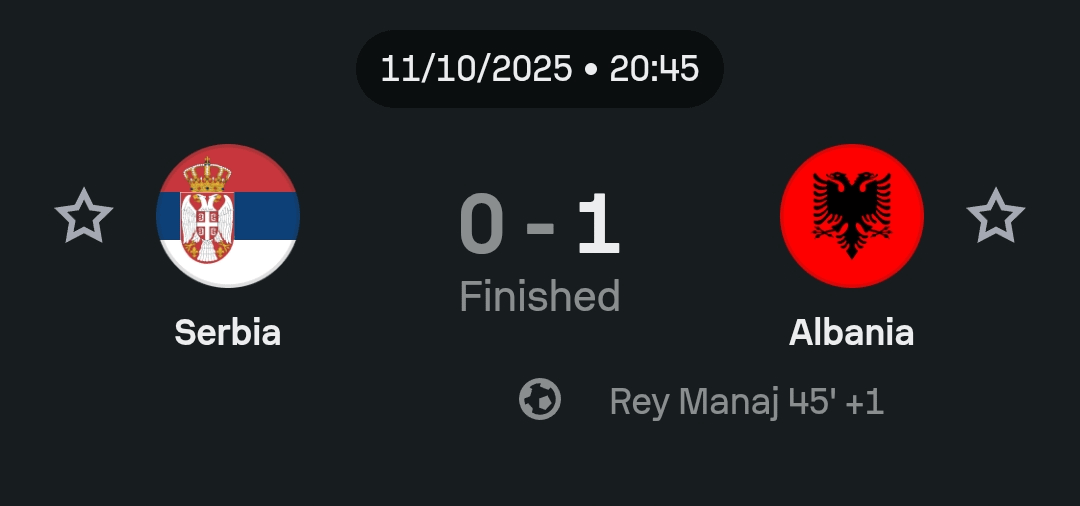Toggle the star next to Albania

coord(996,216)
